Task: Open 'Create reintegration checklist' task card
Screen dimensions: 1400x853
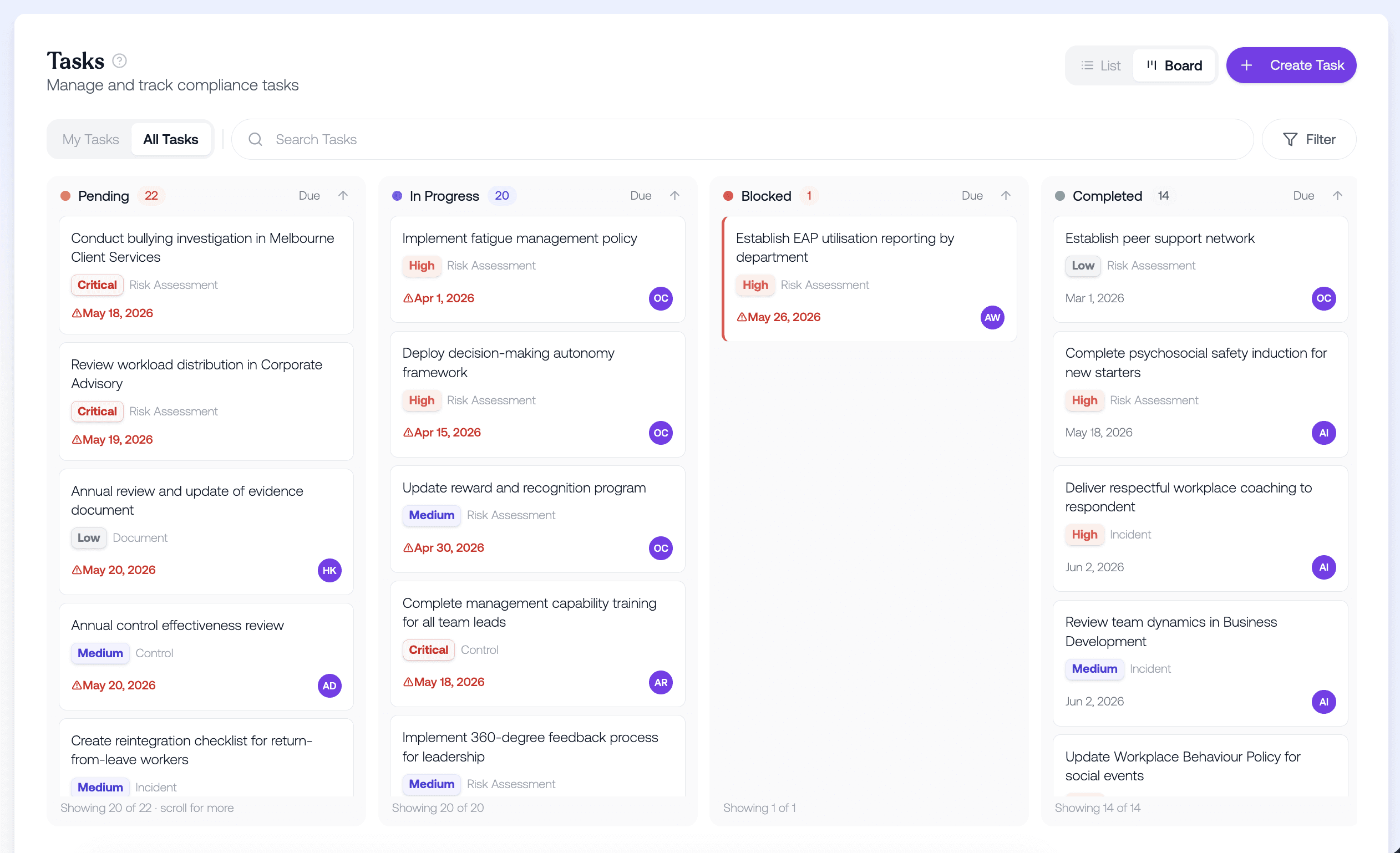Action: [x=206, y=758]
